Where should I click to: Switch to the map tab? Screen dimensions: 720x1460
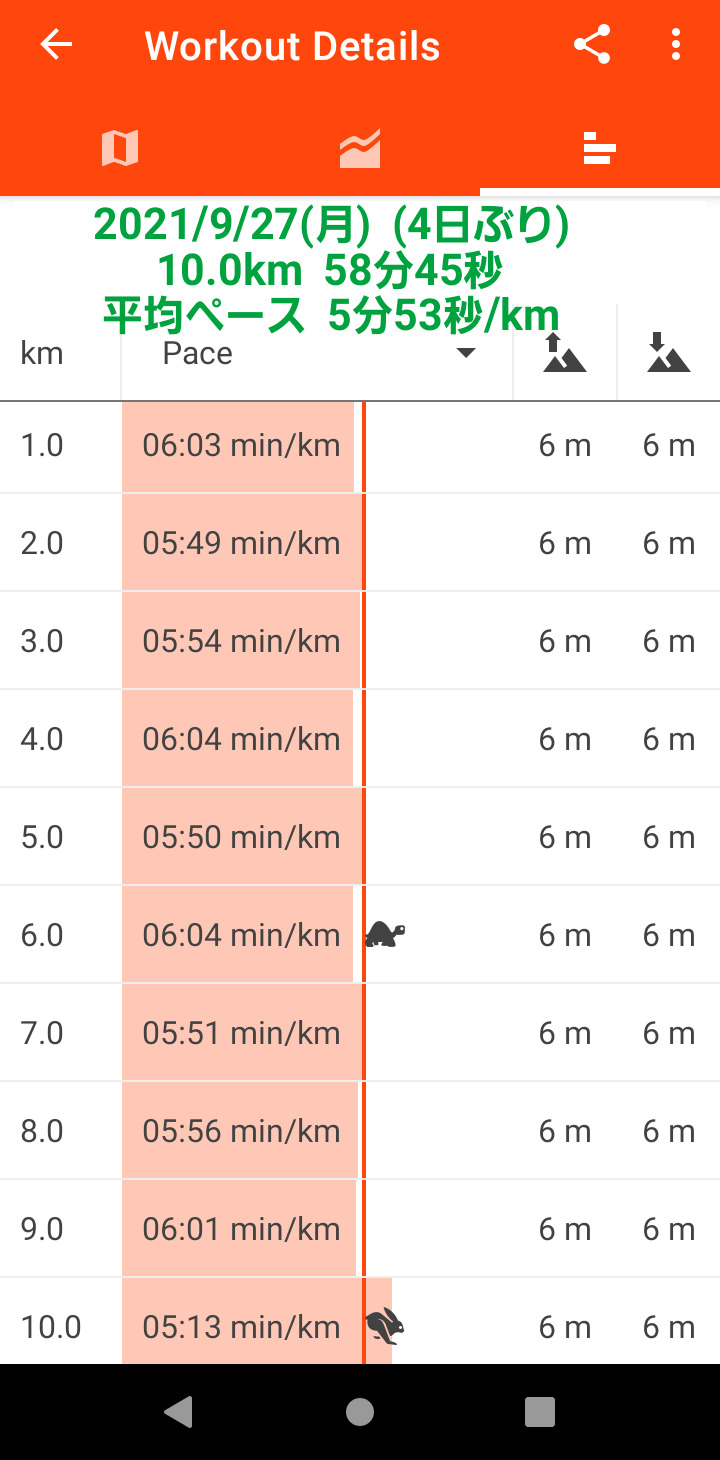(120, 149)
